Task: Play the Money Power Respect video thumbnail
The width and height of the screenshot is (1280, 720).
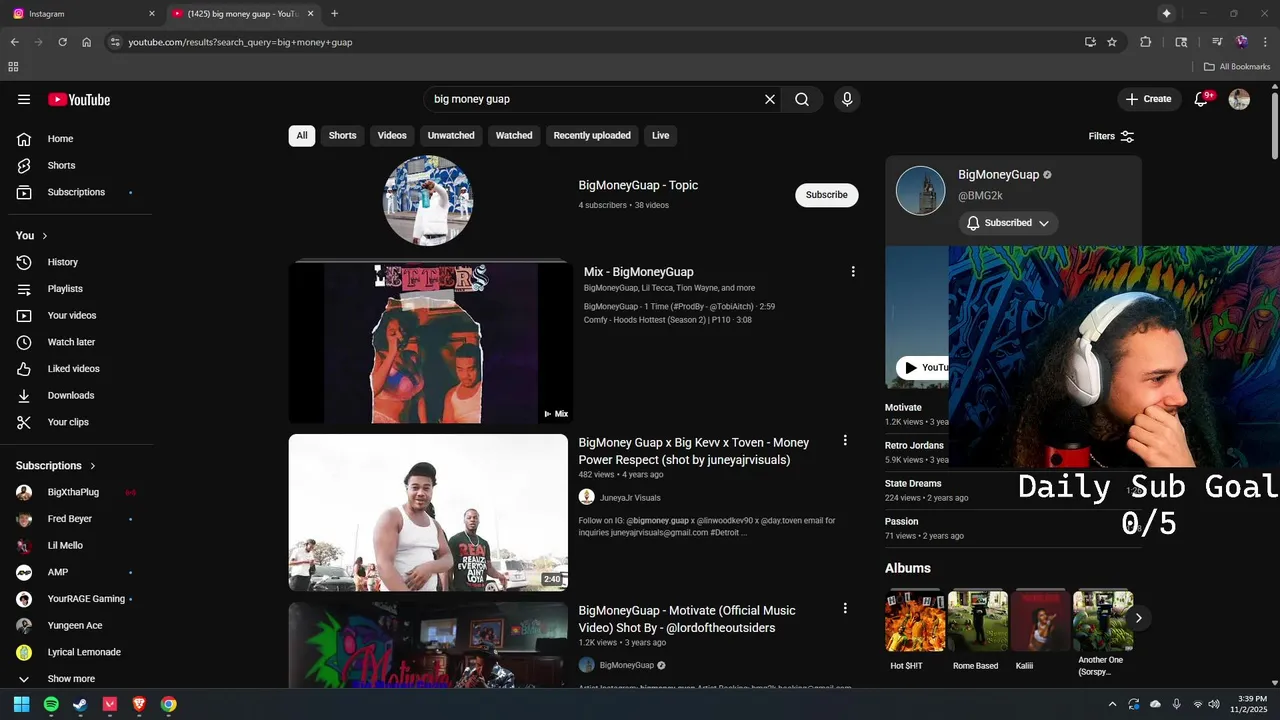Action: point(428,512)
